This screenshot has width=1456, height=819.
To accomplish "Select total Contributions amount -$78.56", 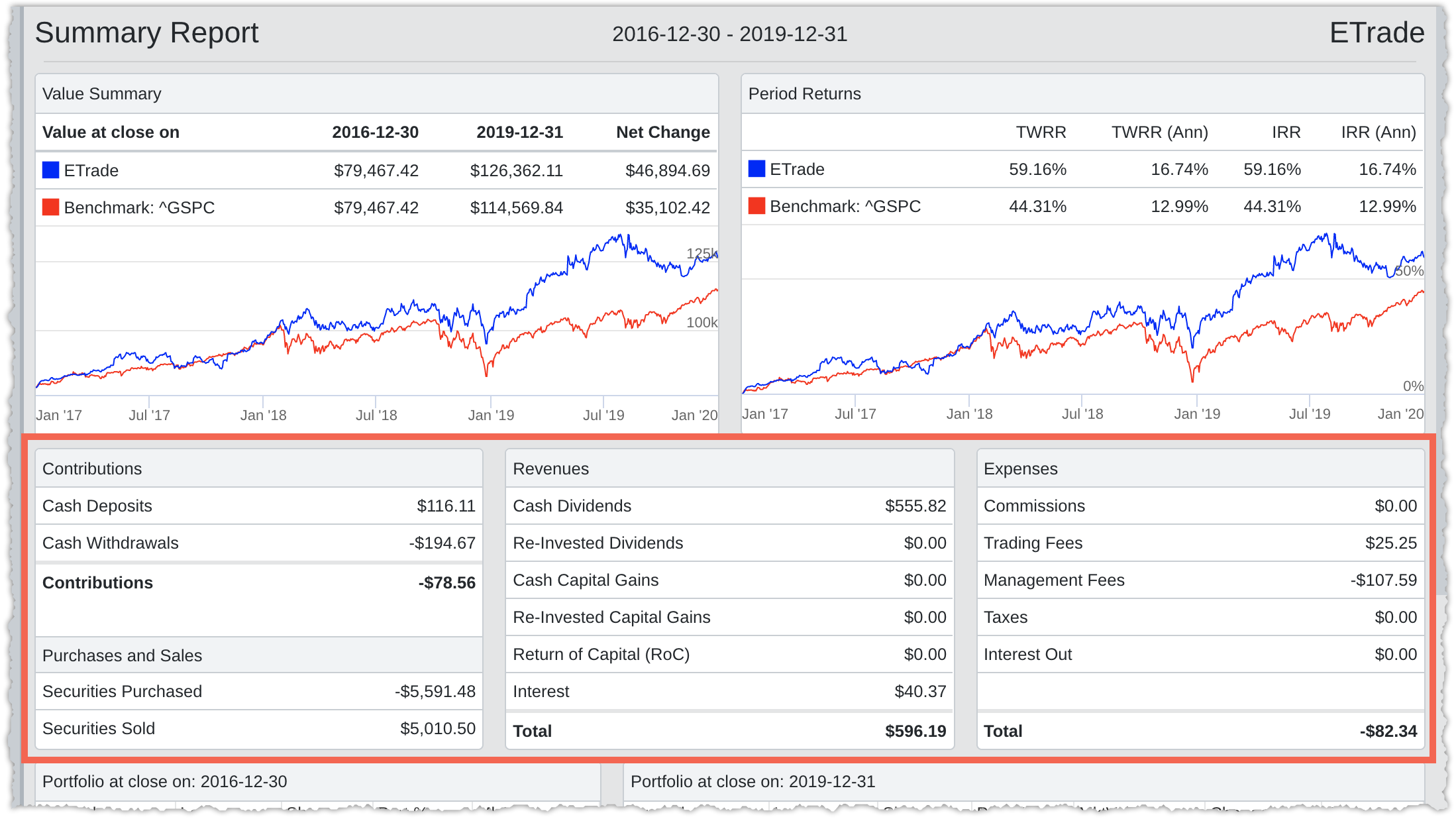I will coord(446,582).
